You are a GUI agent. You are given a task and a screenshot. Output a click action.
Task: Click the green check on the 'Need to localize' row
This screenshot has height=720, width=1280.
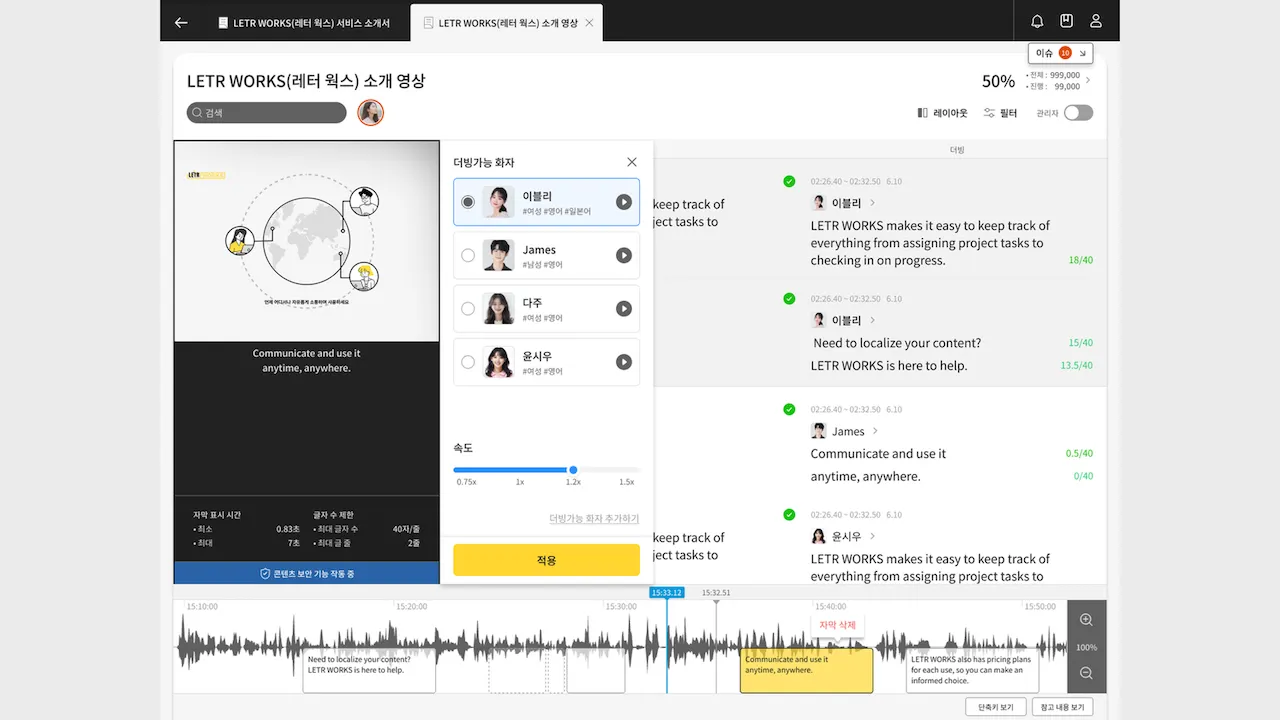789,298
